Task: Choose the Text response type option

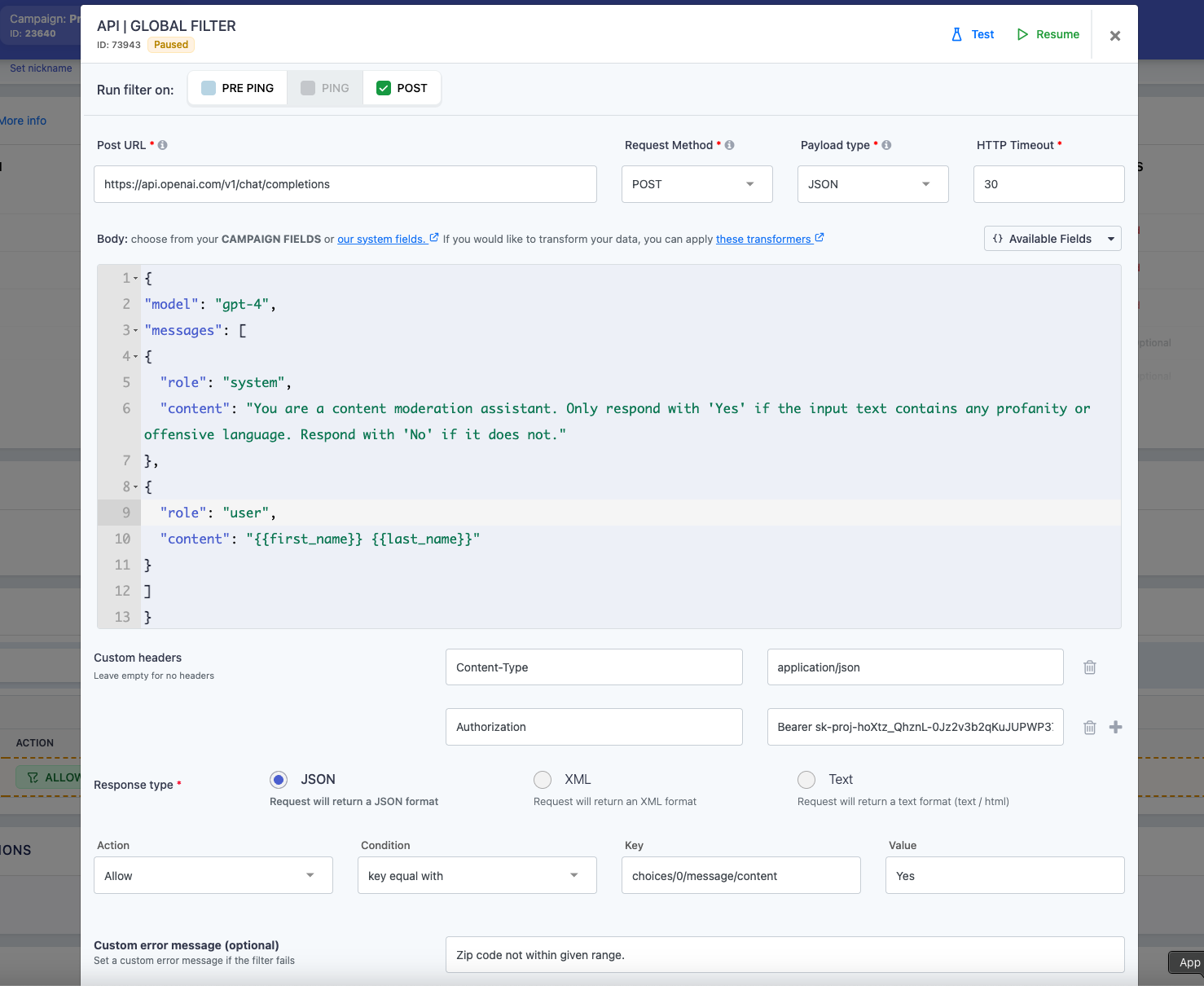Action: point(806,780)
